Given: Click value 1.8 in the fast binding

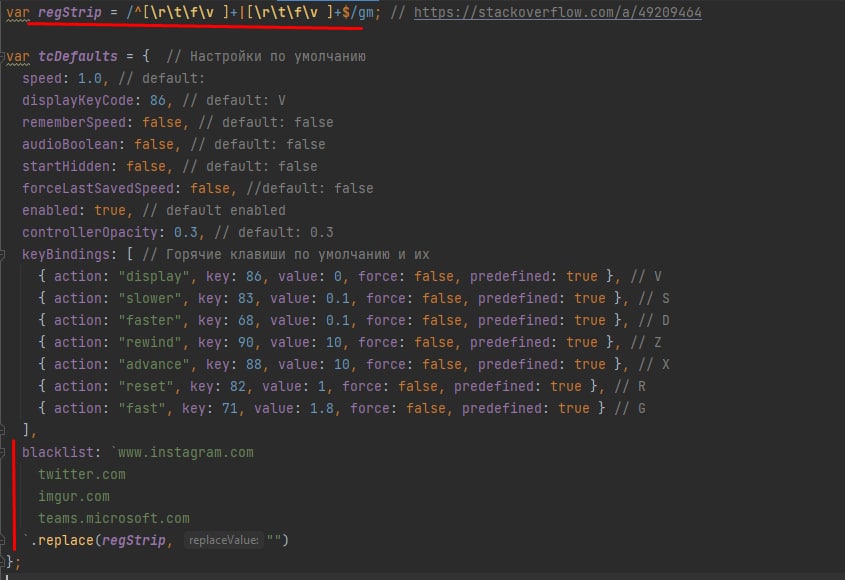Looking at the screenshot, I should pos(322,409).
